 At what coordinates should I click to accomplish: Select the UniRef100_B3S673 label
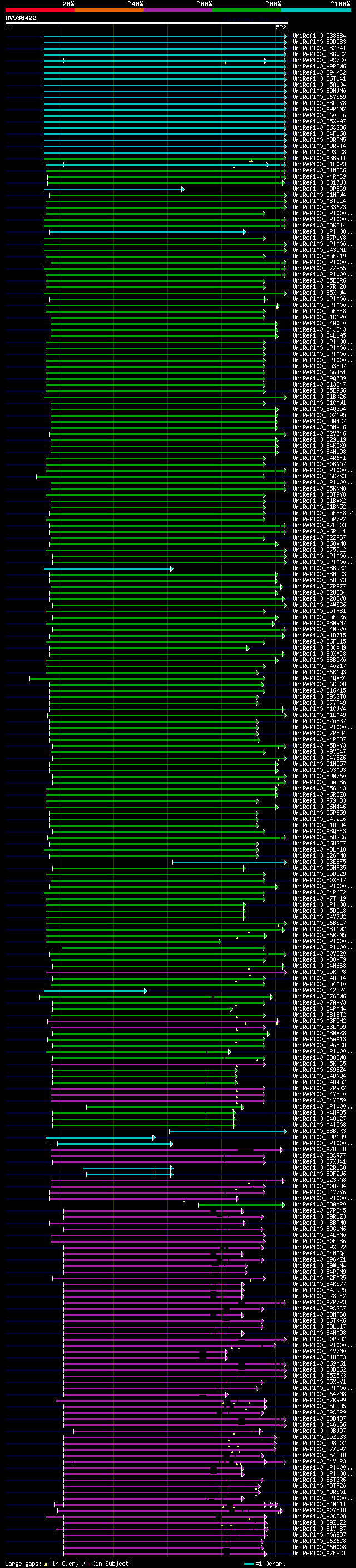coord(319,207)
